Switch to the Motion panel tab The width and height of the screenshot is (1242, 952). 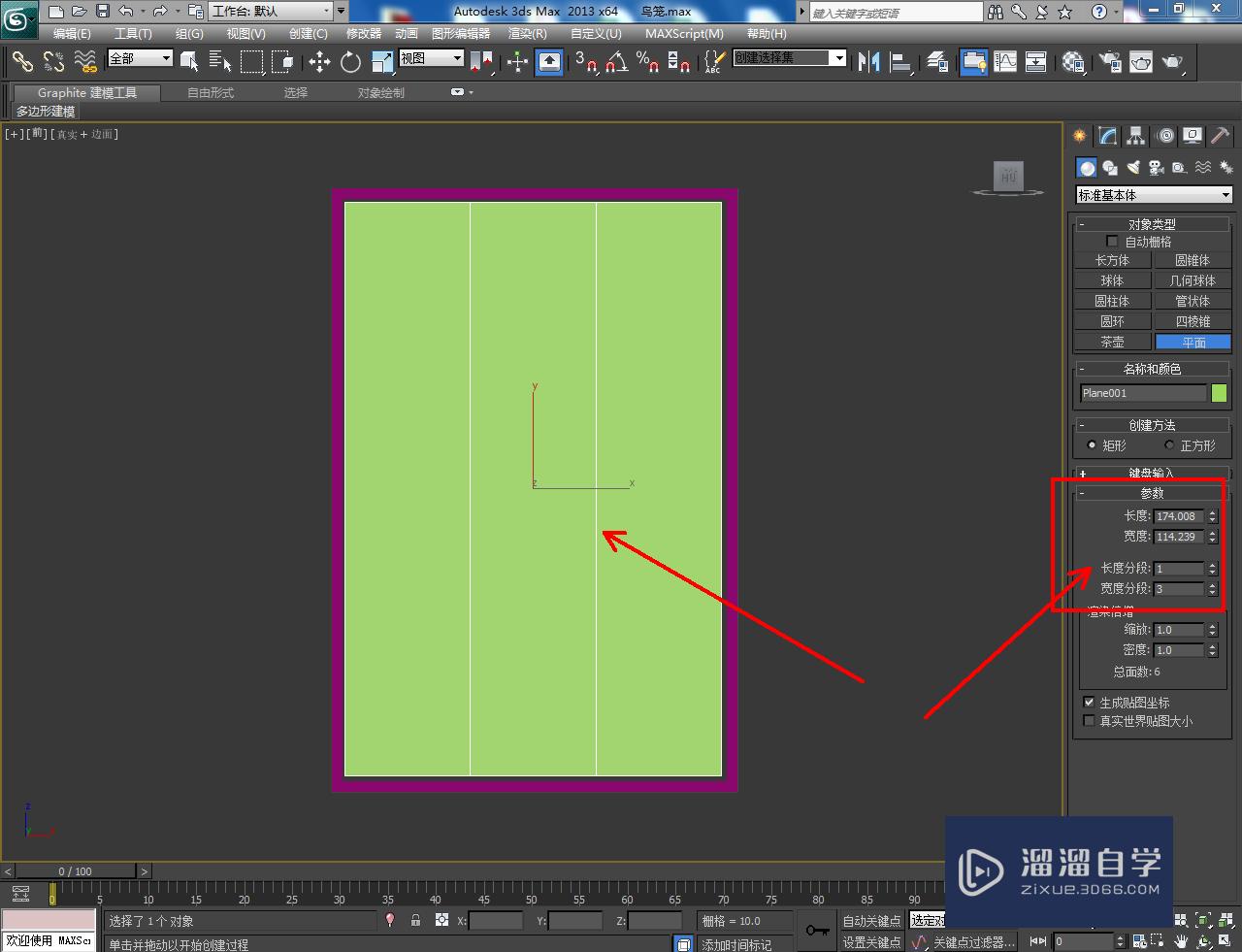click(x=1164, y=136)
